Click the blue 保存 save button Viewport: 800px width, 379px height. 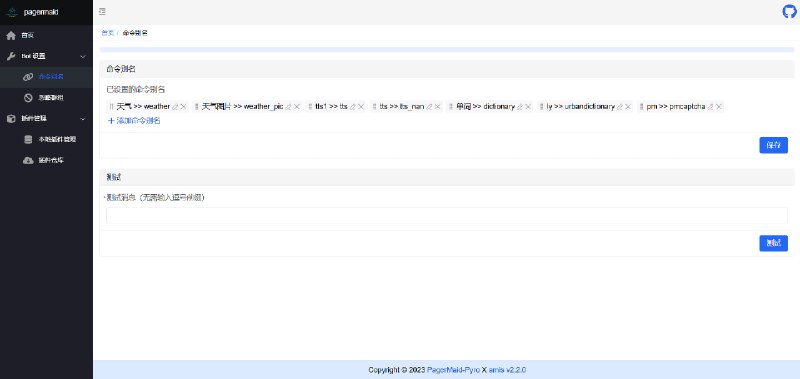point(773,145)
